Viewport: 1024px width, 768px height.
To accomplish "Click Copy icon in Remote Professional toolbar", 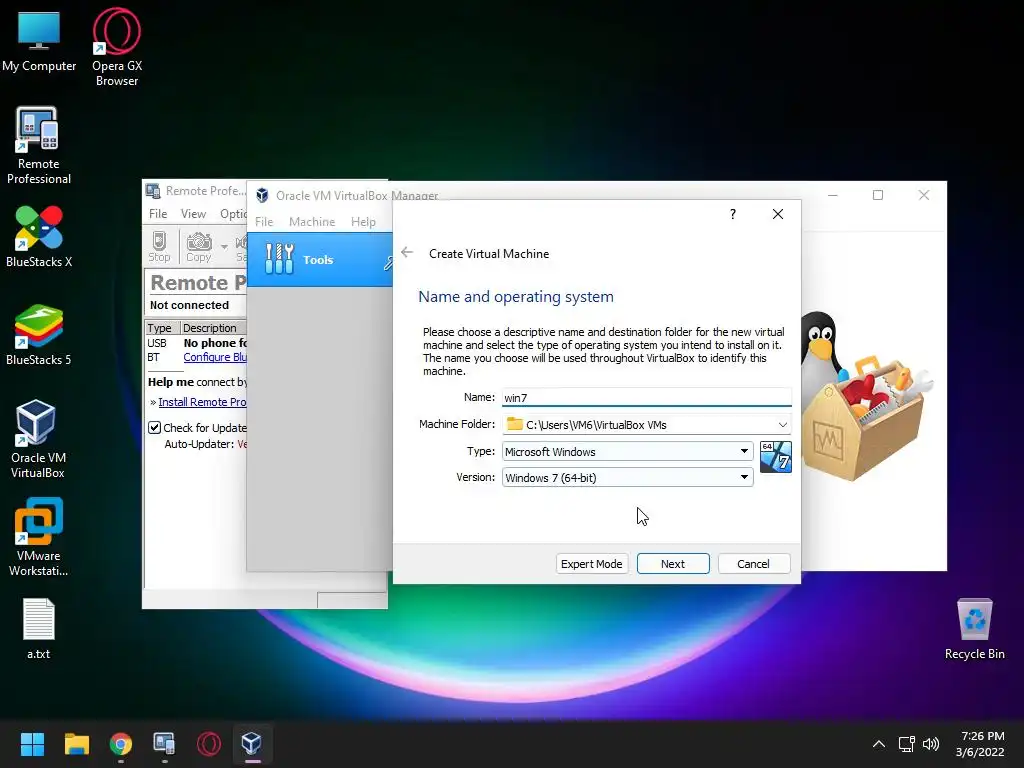I will pyautogui.click(x=199, y=247).
